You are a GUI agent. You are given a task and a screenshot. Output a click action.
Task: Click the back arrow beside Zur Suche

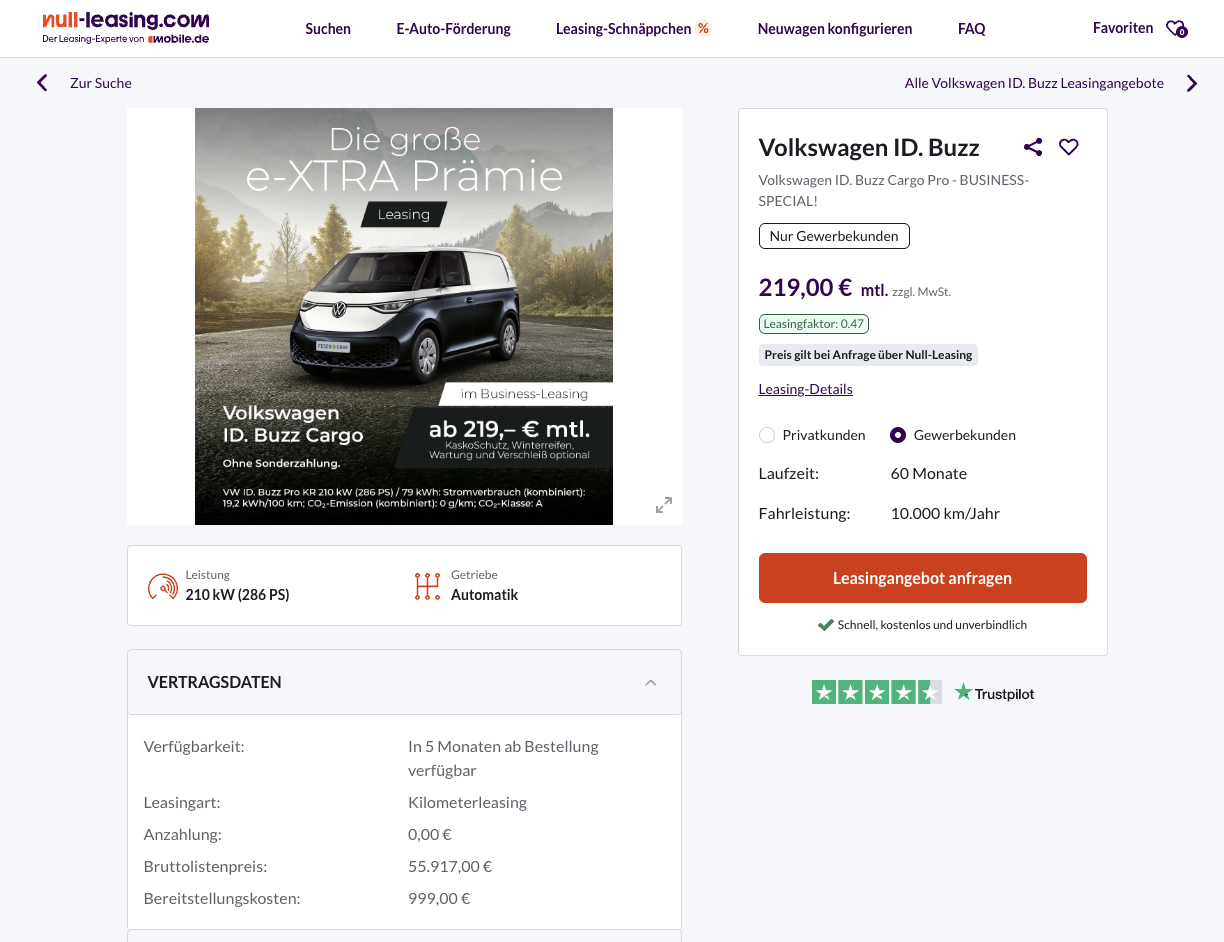pos(42,83)
